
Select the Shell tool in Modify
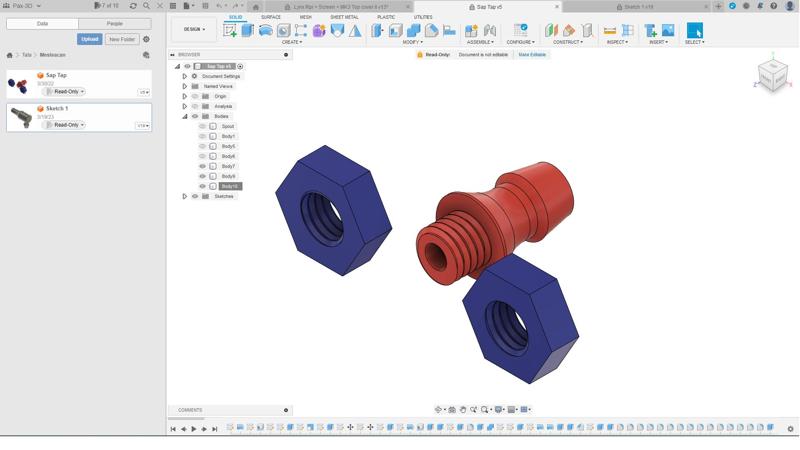click(x=395, y=31)
